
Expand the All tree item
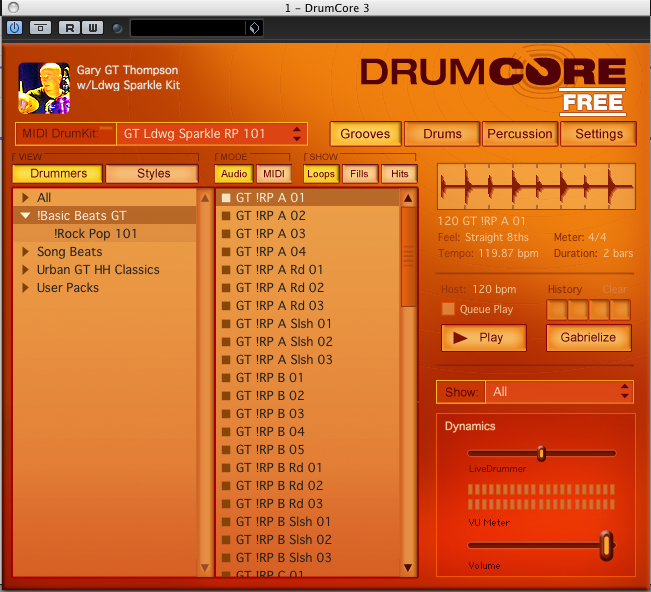26,198
